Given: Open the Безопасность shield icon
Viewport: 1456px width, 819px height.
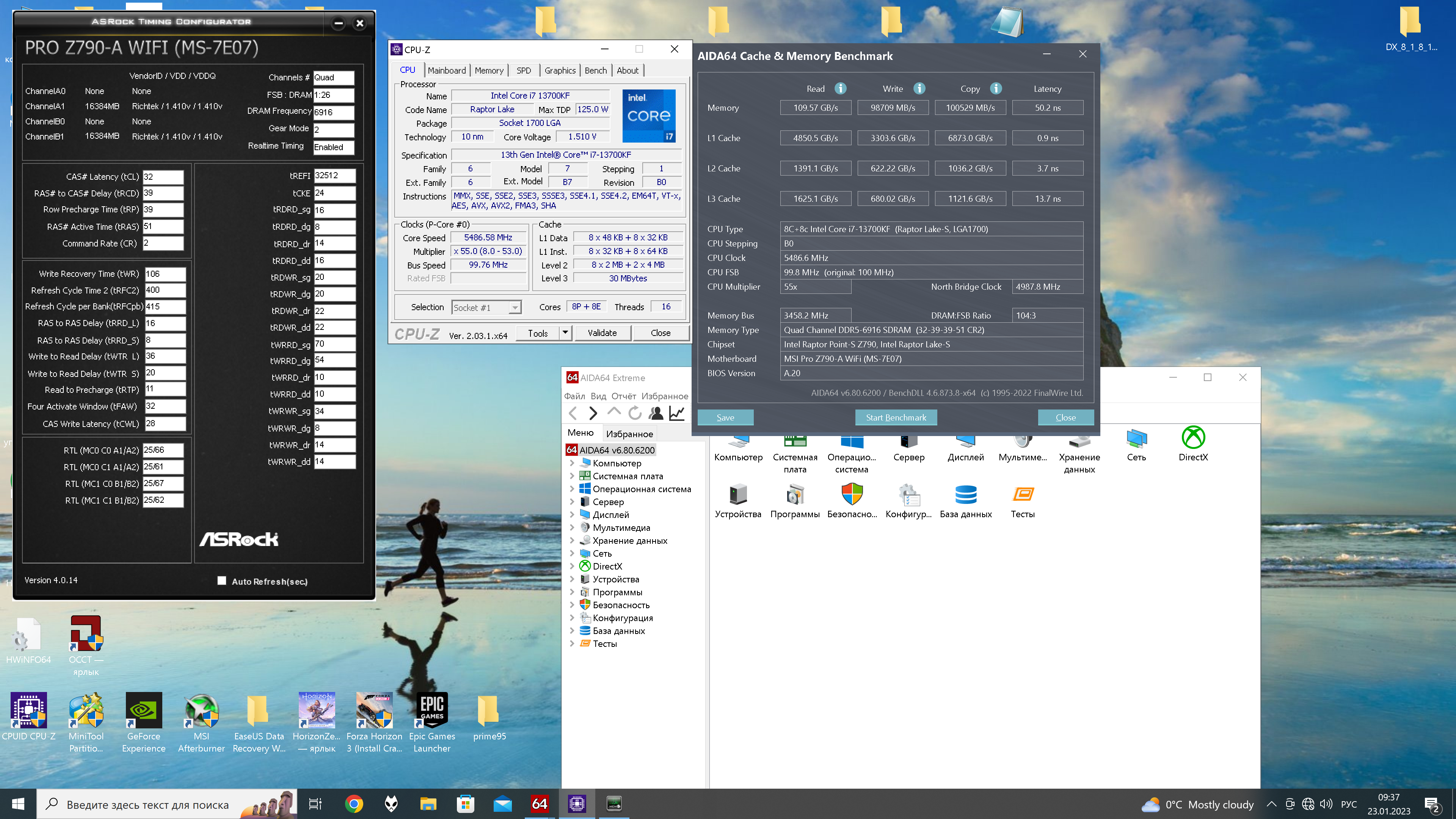Looking at the screenshot, I should (x=852, y=495).
